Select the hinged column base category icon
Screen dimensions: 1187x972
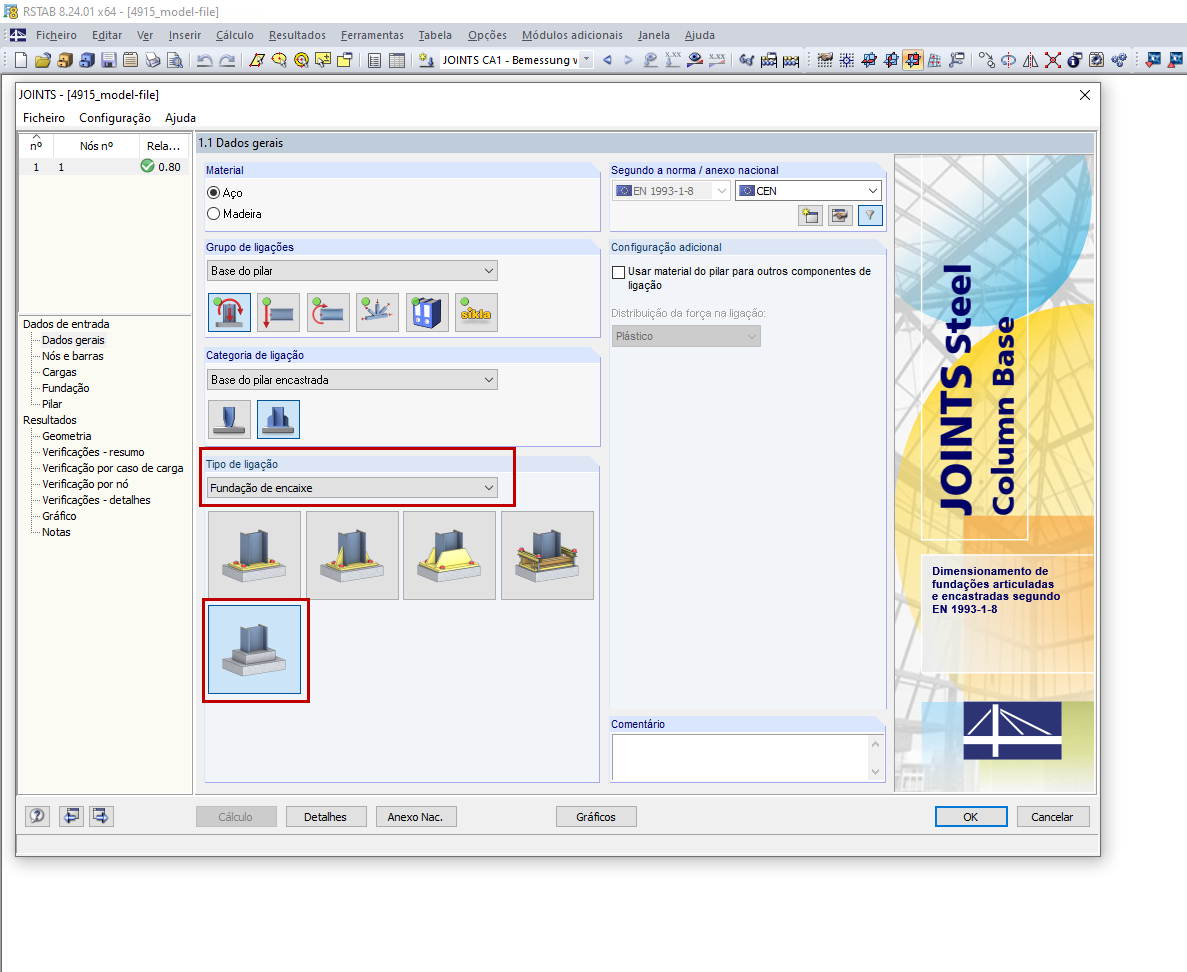(229, 419)
